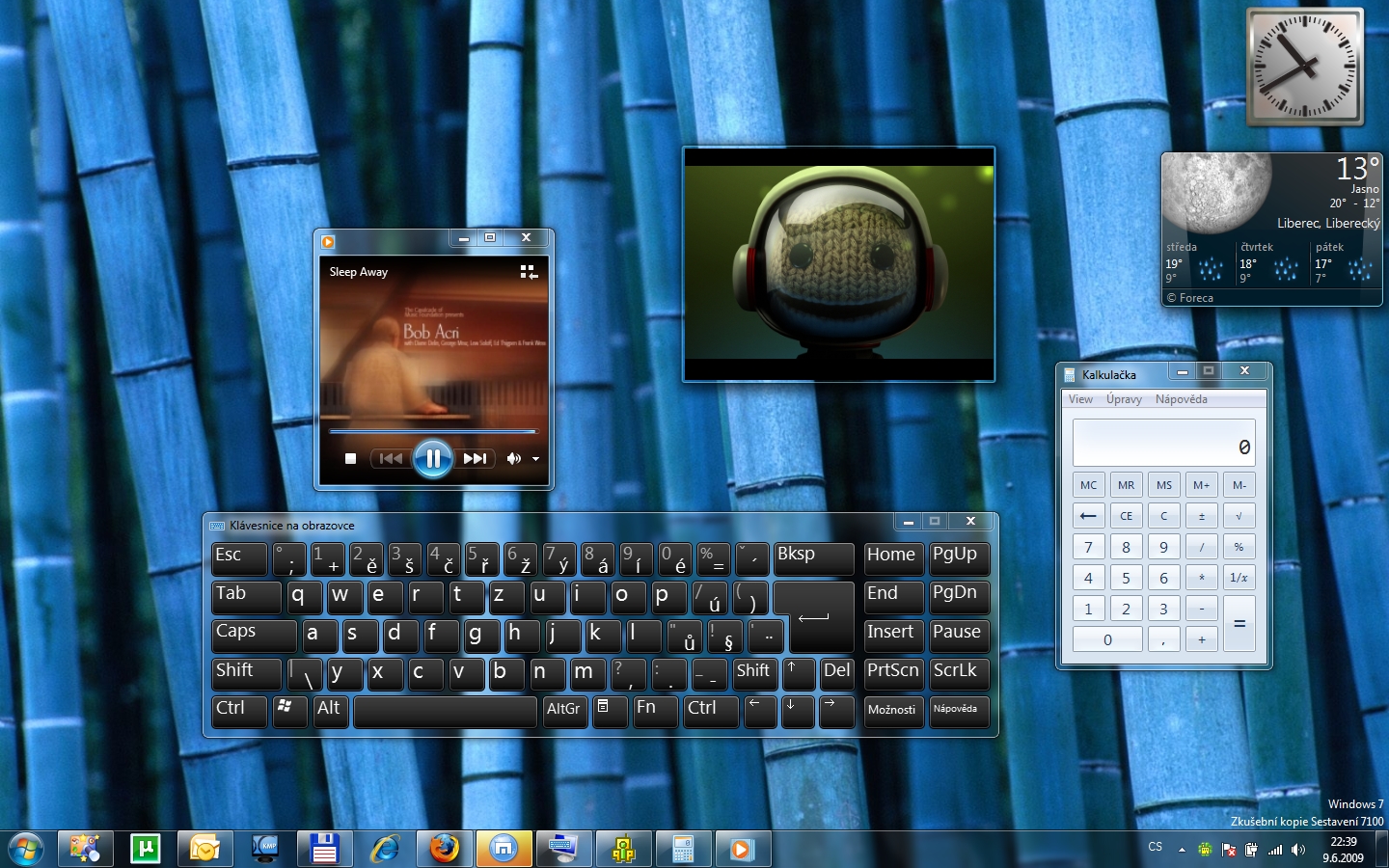
Task: Click the spacebar on the on-screen keyboard
Action: point(446,711)
